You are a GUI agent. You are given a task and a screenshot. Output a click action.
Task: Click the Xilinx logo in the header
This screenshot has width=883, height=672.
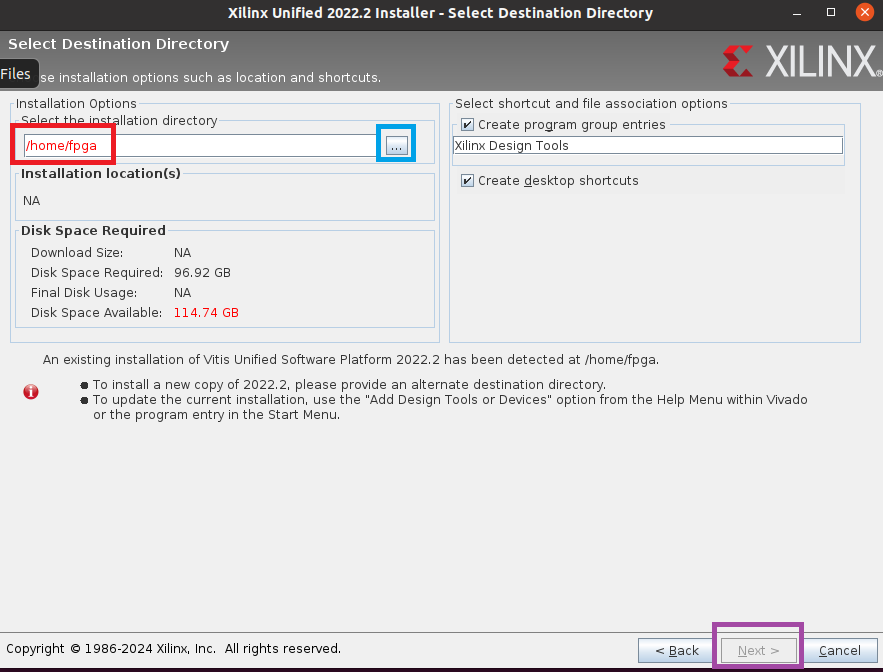pyautogui.click(x=801, y=61)
